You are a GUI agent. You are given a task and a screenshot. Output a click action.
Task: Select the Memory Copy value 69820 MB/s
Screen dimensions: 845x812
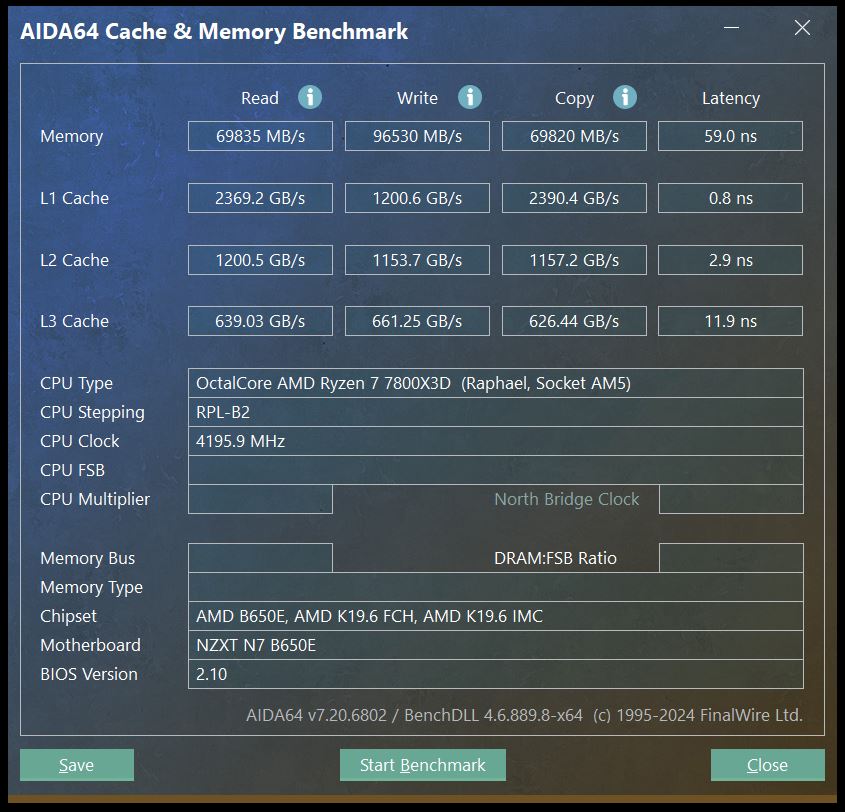tap(574, 136)
